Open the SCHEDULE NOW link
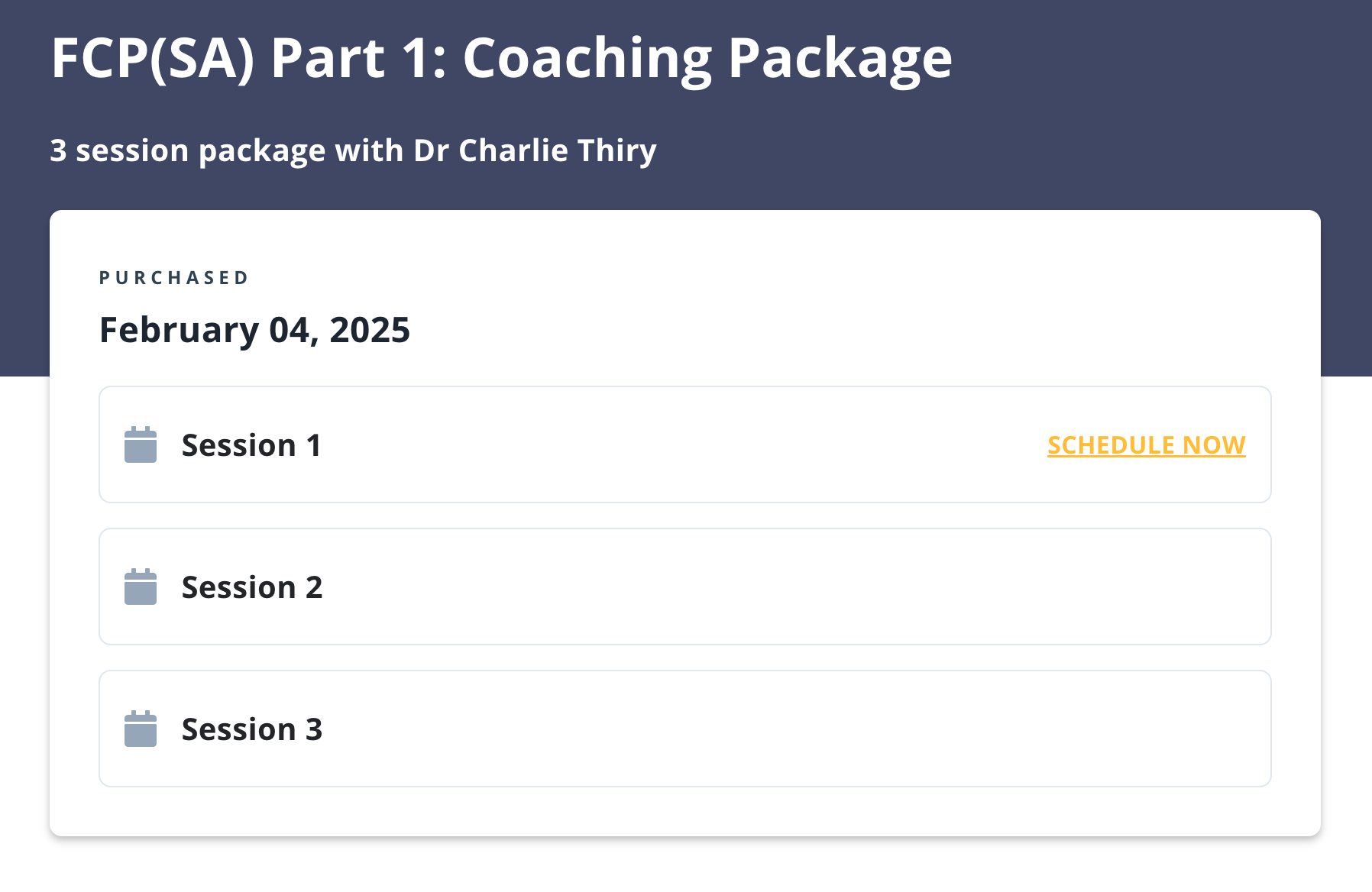This screenshot has height=892, width=1372. click(1146, 445)
